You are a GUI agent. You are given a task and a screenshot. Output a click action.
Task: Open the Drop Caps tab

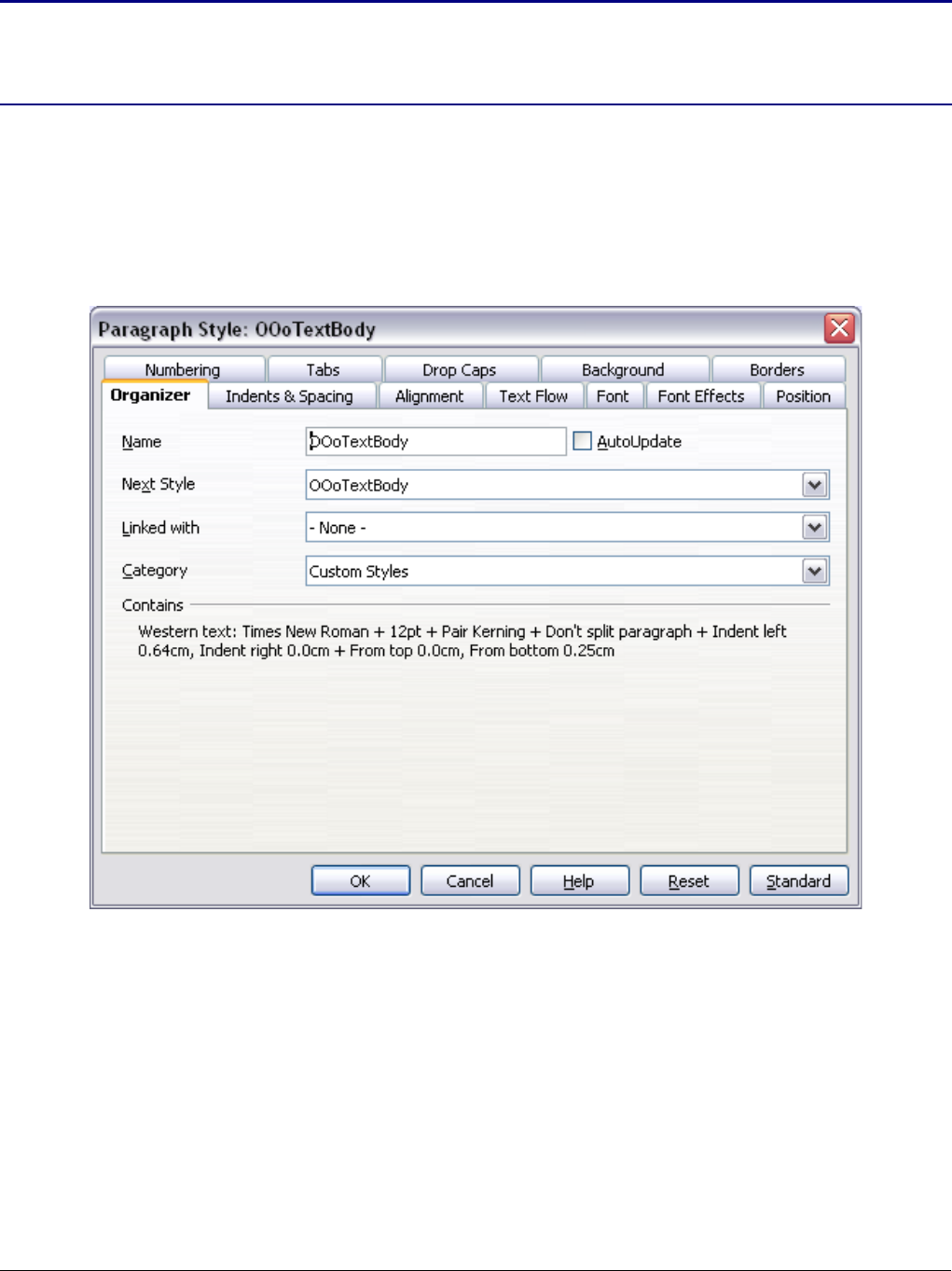[x=460, y=369]
